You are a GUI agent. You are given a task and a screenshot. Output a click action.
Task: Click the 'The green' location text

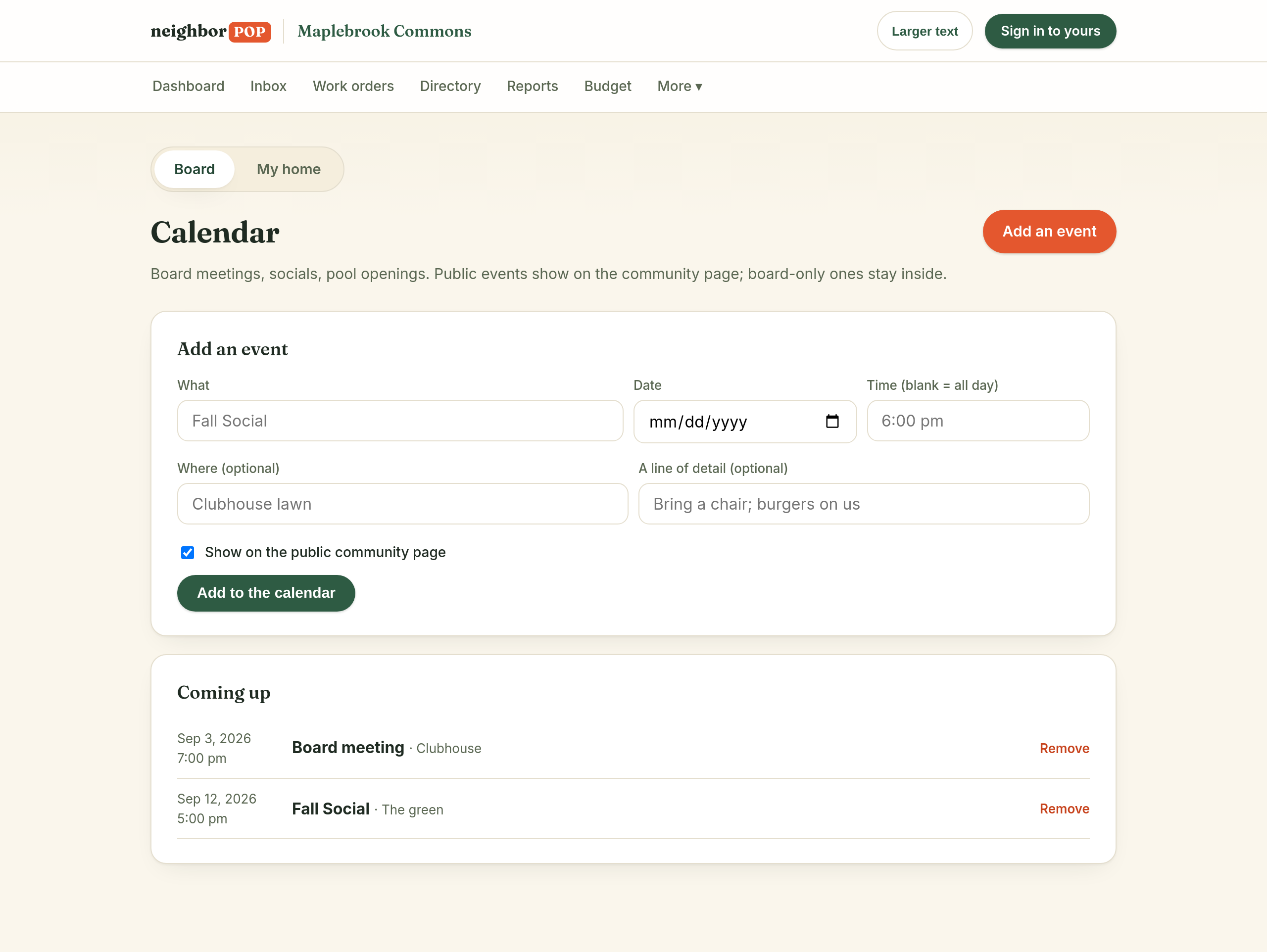[412, 810]
